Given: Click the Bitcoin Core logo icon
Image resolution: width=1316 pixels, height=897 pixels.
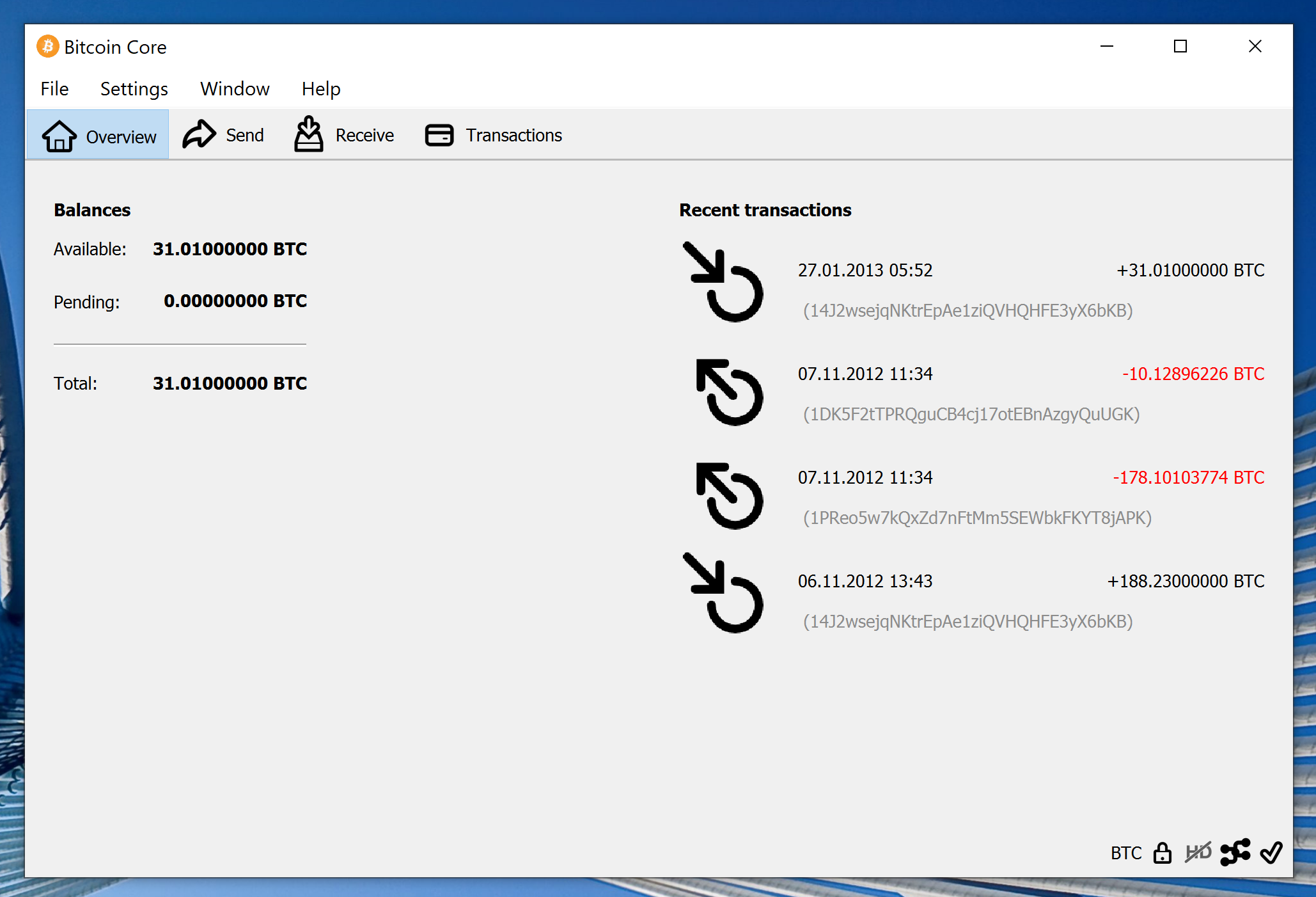Looking at the screenshot, I should tap(47, 47).
